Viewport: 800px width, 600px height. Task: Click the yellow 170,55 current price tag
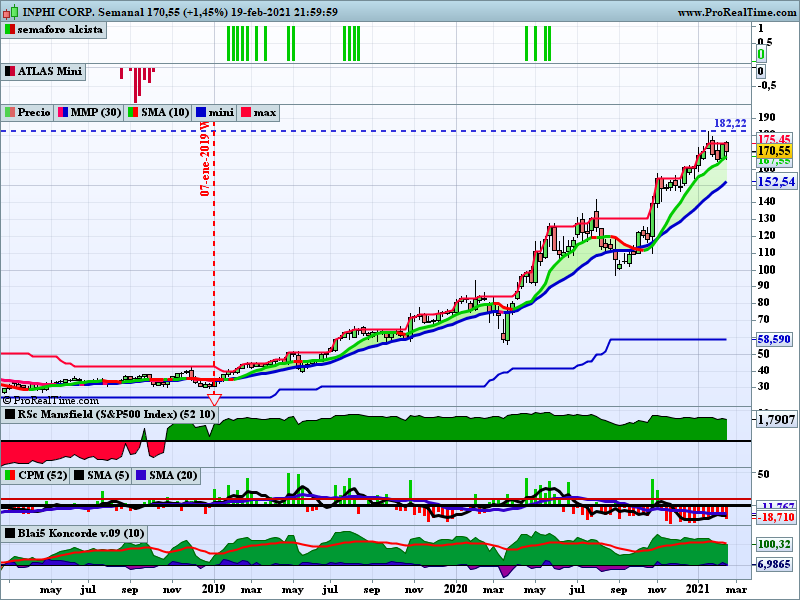(x=774, y=151)
